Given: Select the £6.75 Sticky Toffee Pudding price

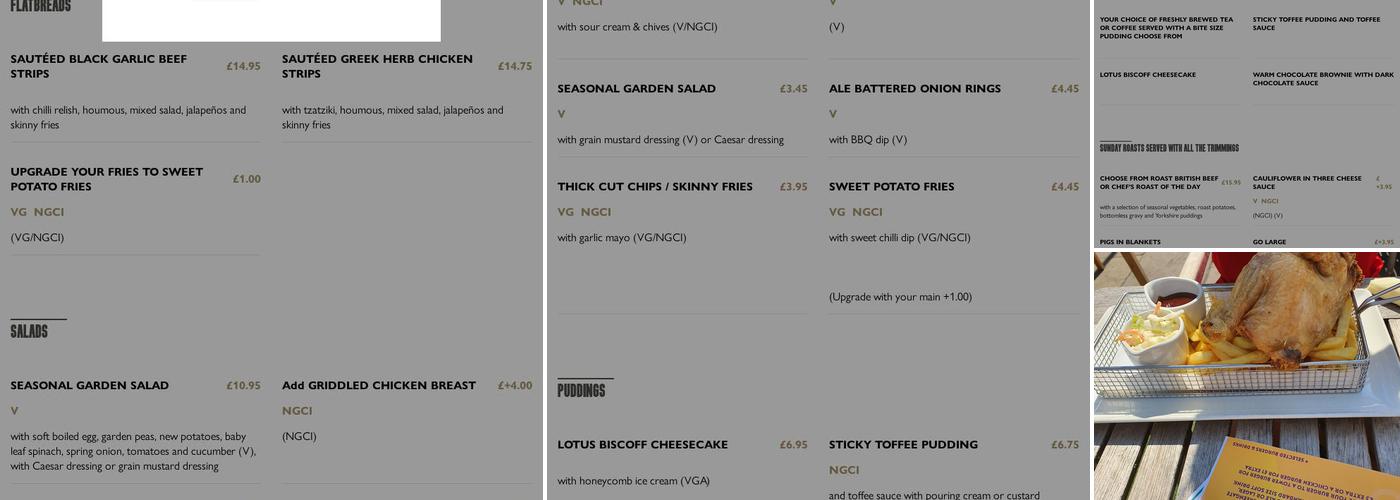Looking at the screenshot, I should click(1064, 445).
